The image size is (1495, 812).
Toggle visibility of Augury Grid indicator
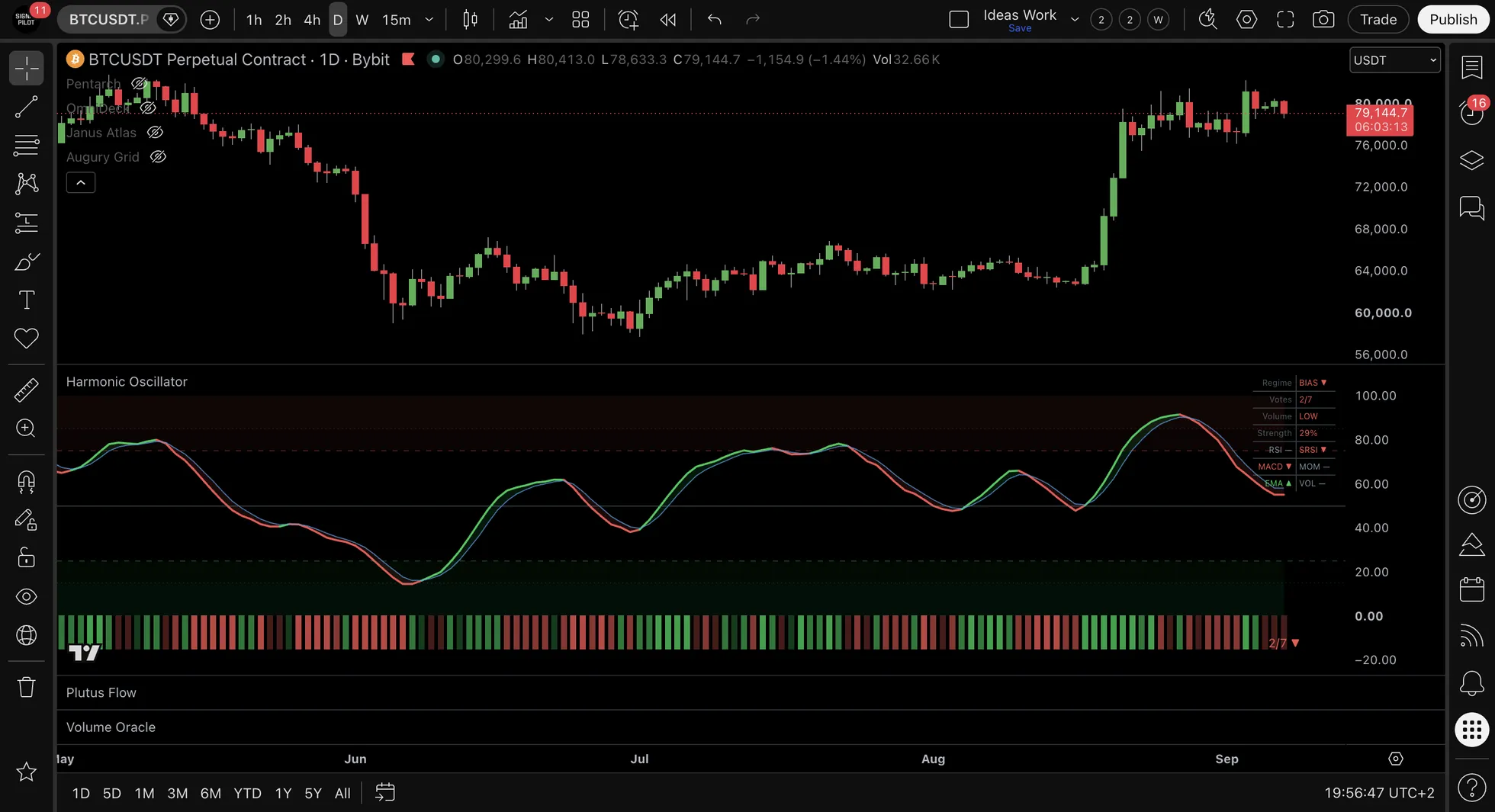click(158, 157)
